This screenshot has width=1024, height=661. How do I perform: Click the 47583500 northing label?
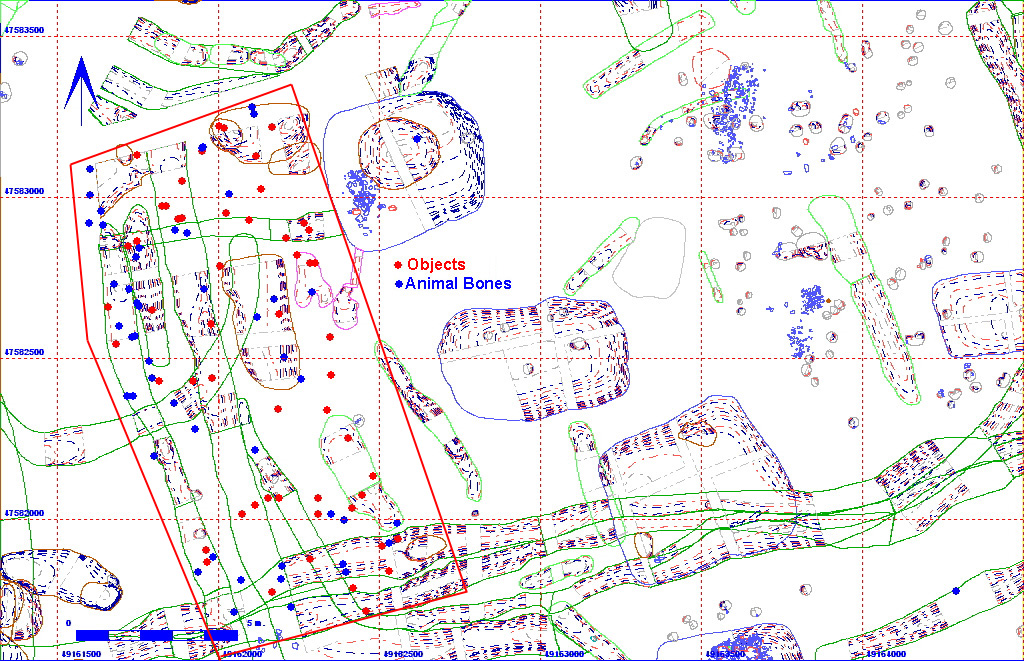click(x=25, y=31)
